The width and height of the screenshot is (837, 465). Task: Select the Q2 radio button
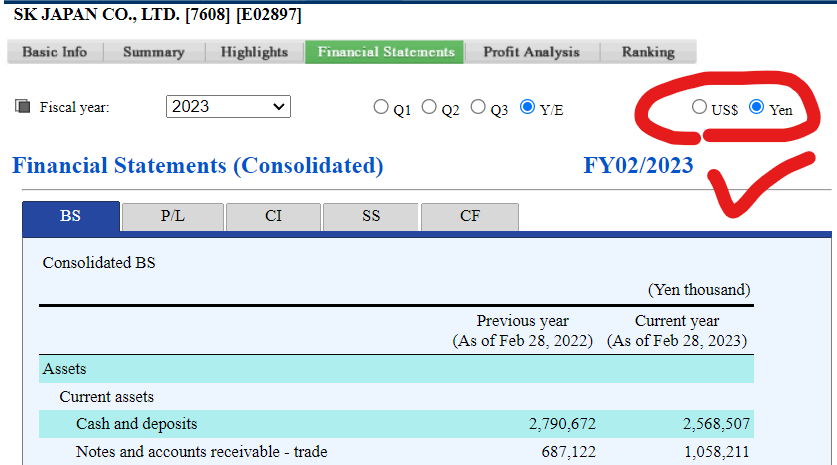tap(429, 107)
